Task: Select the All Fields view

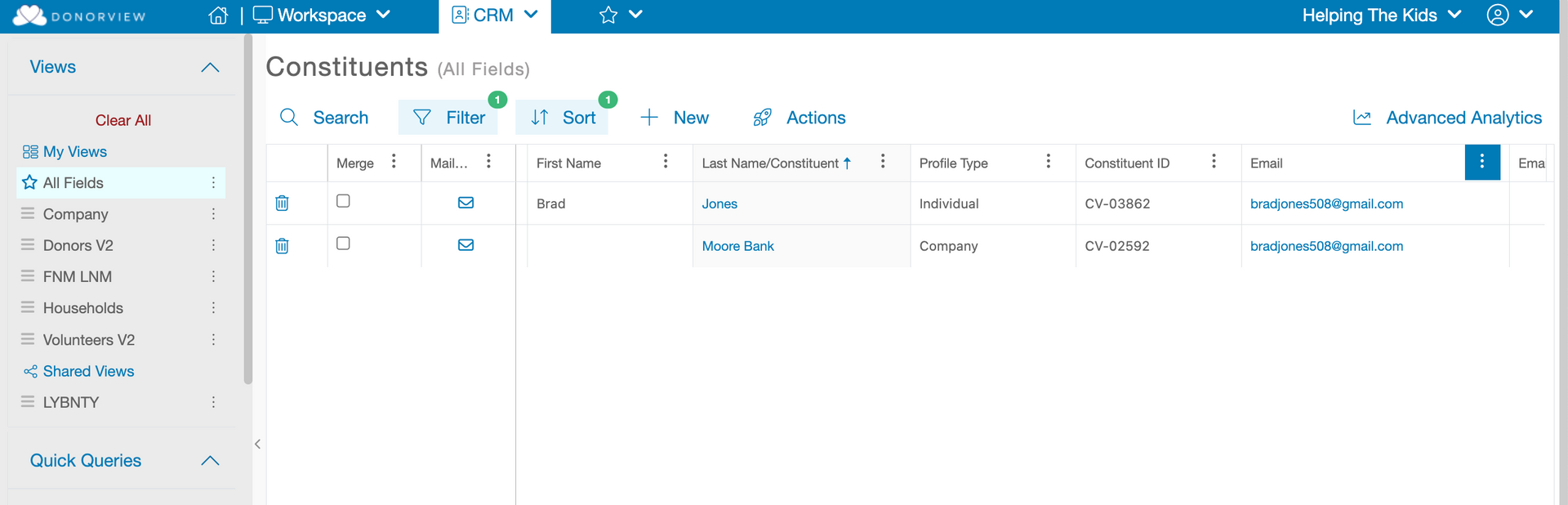Action: tap(73, 183)
